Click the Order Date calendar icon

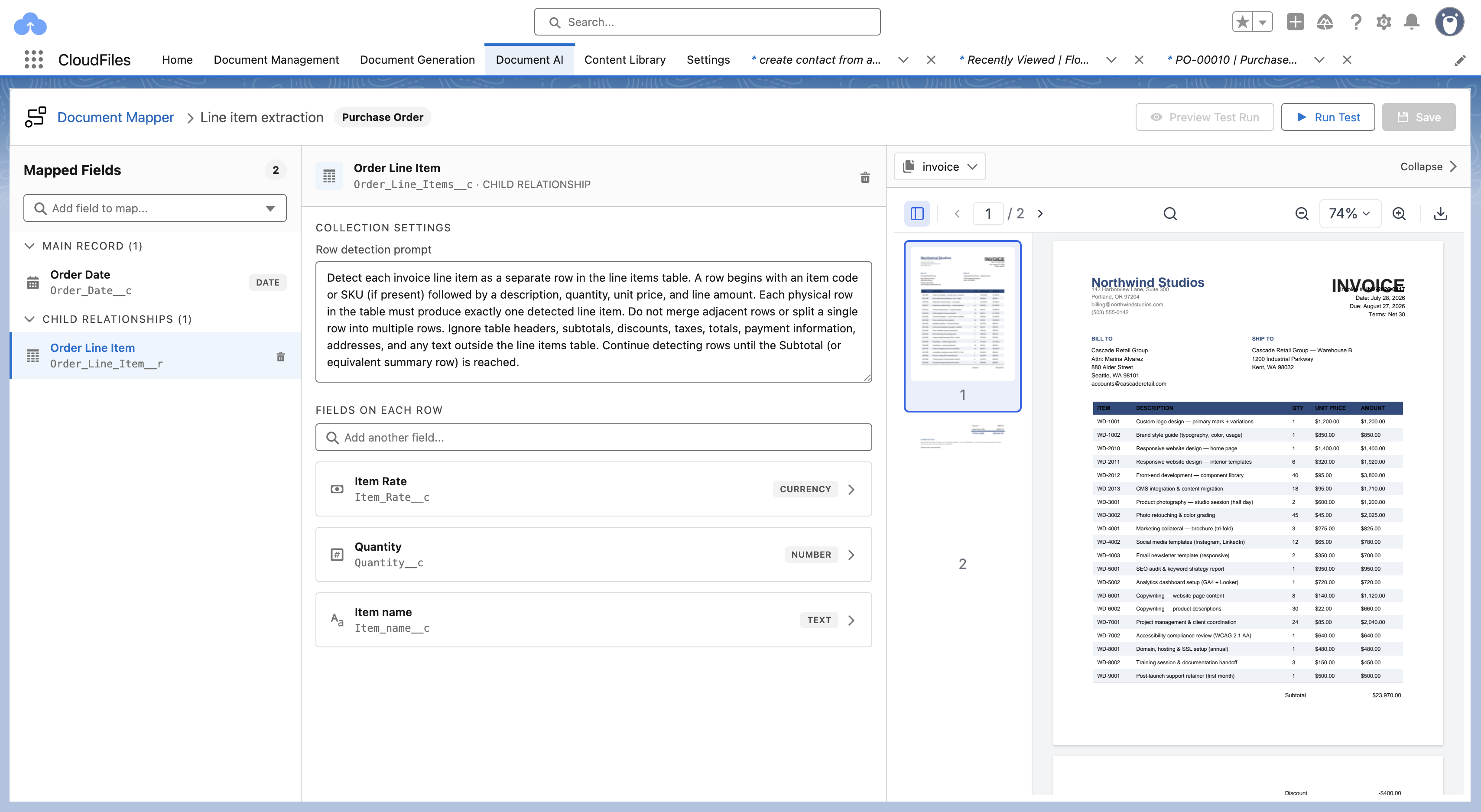pyautogui.click(x=33, y=283)
